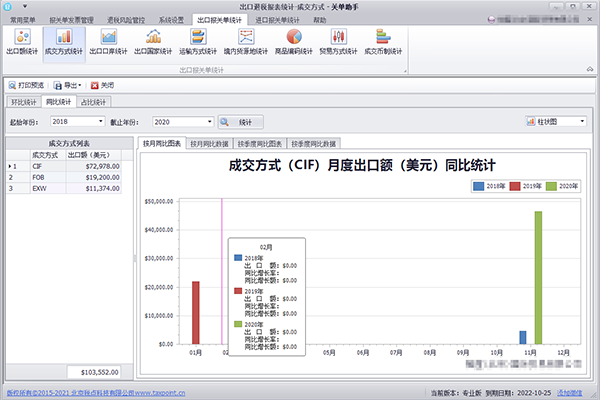Click the $19,200.00 cell
600x400 pixels.
(x=94, y=177)
